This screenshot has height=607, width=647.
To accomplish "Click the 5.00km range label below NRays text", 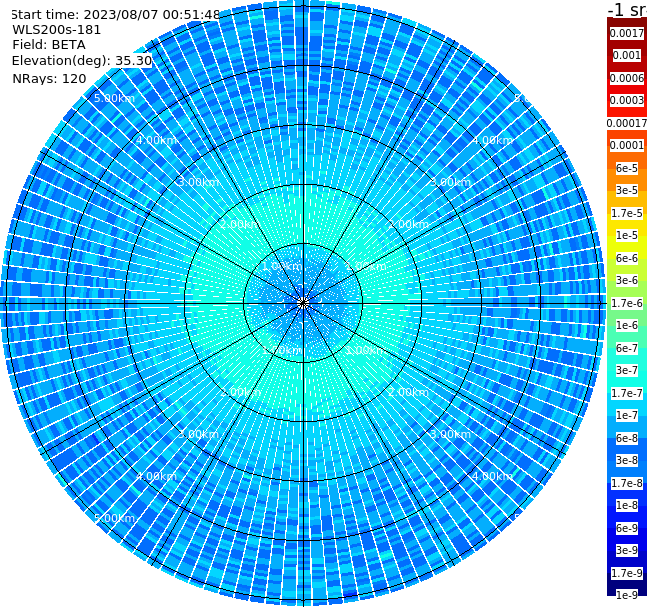I will [x=114, y=98].
